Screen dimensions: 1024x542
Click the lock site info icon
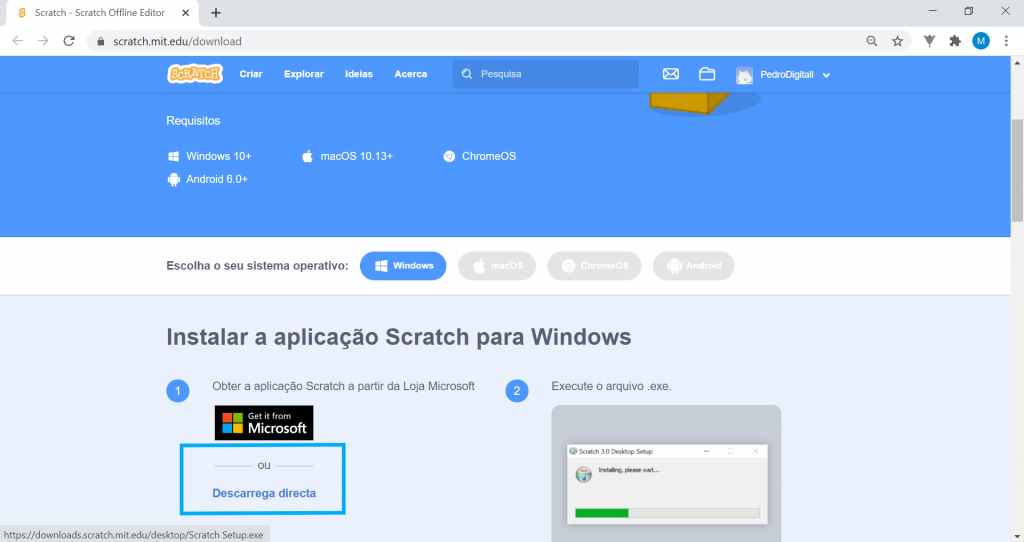pyautogui.click(x=101, y=41)
